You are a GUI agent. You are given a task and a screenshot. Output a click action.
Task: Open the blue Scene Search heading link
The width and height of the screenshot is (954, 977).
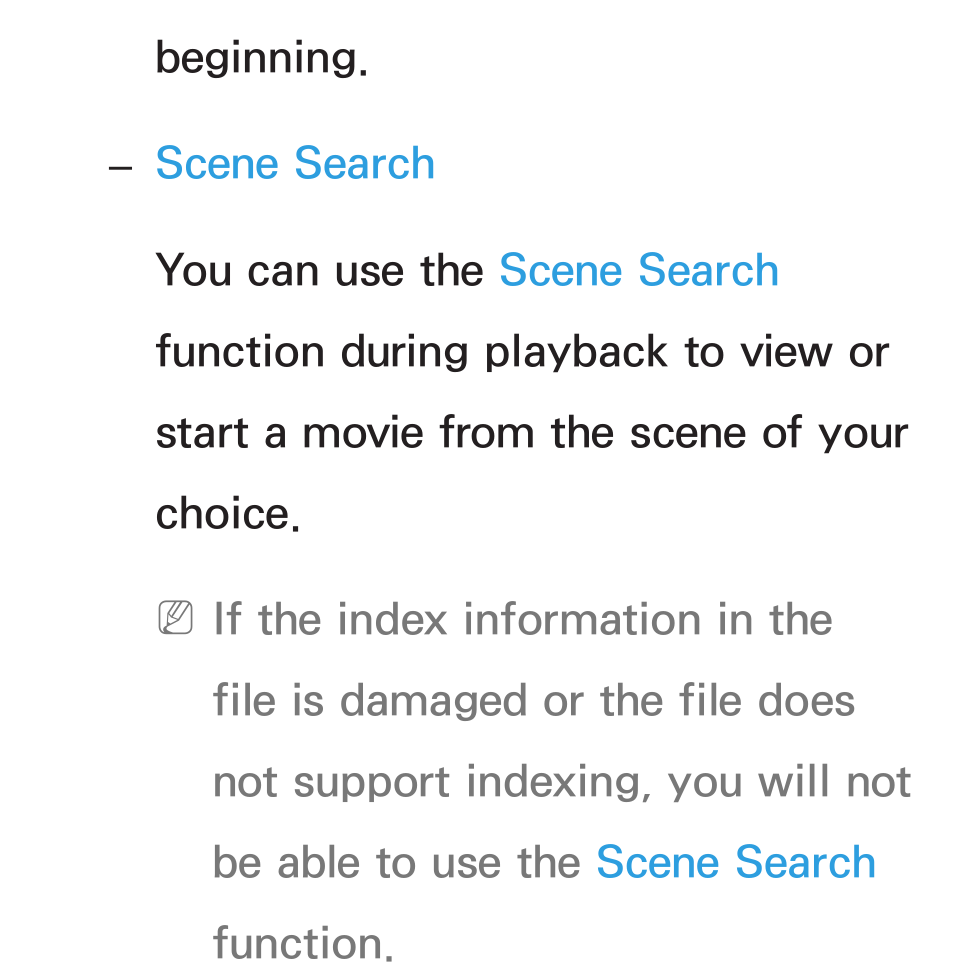point(295,163)
